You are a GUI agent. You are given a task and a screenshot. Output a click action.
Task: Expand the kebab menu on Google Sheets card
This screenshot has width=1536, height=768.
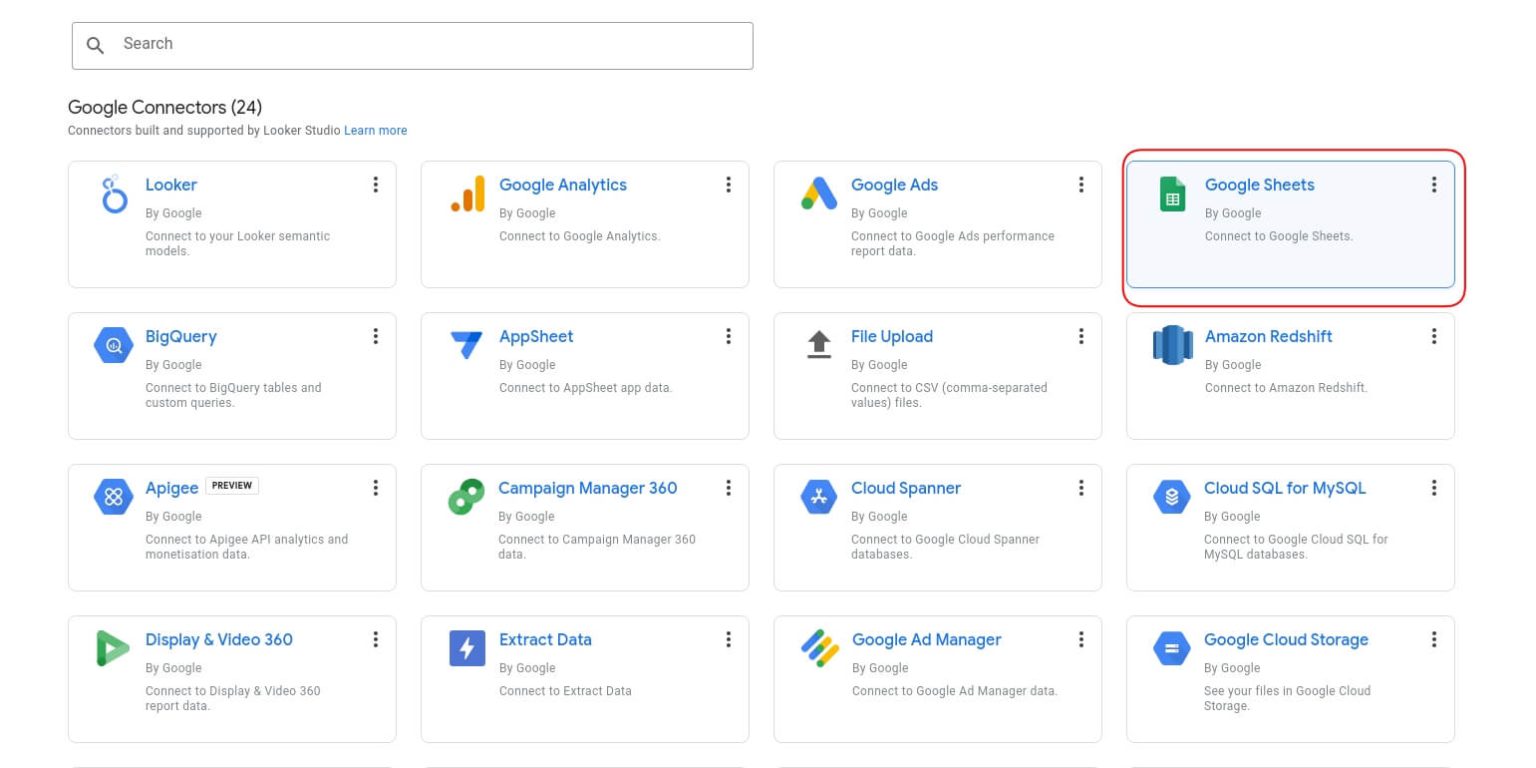(x=1433, y=185)
